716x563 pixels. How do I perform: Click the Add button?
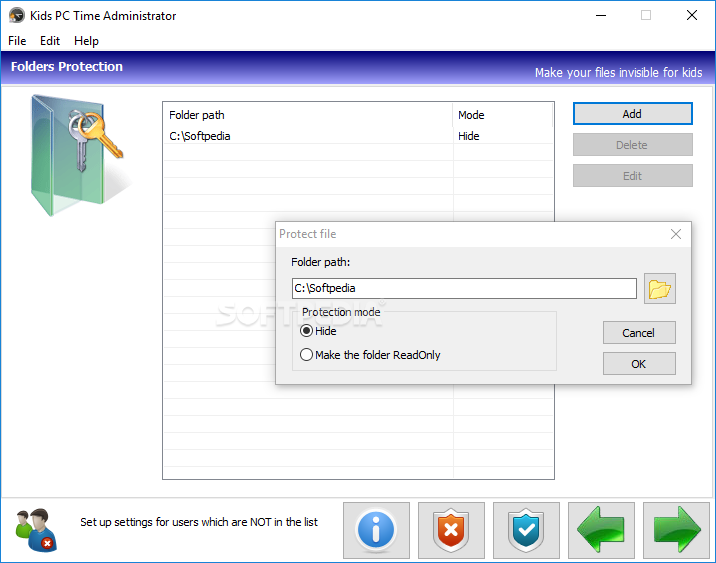(632, 114)
